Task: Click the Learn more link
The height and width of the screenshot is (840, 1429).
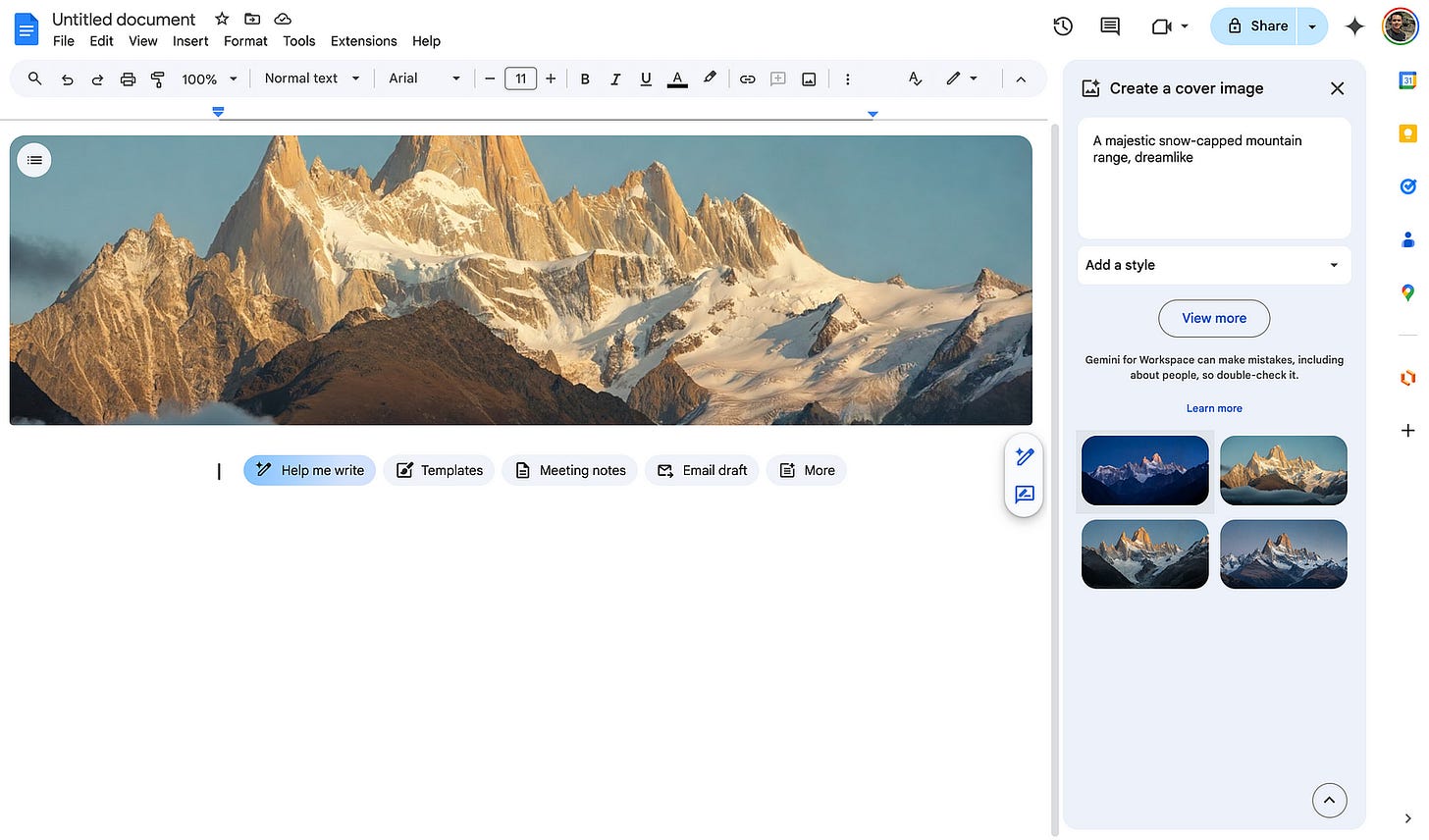Action: click(x=1214, y=408)
